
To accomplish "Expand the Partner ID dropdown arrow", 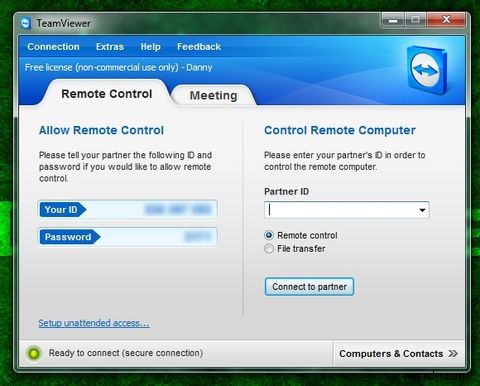I will 422,210.
